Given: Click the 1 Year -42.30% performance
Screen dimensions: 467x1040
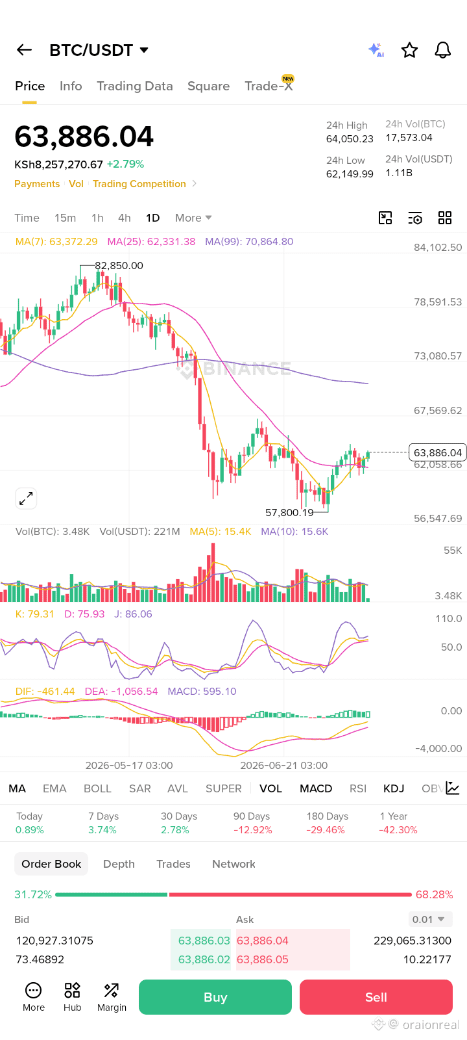Looking at the screenshot, I should [x=398, y=823].
